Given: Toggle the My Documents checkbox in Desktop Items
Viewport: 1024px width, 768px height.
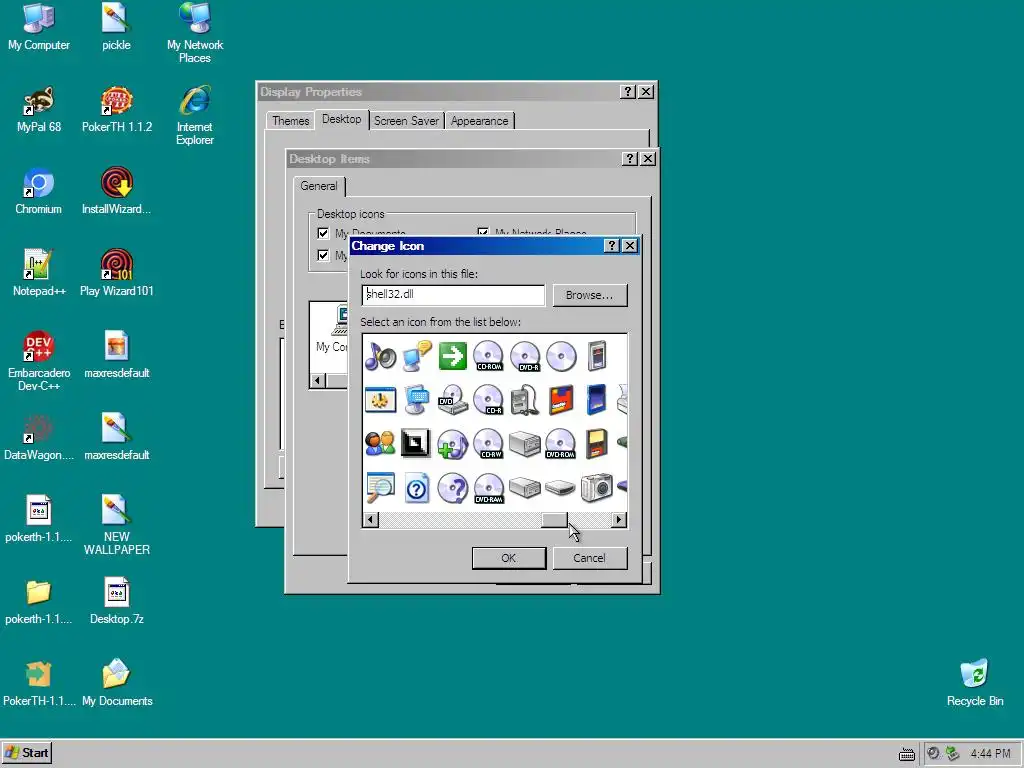Looking at the screenshot, I should (x=323, y=233).
